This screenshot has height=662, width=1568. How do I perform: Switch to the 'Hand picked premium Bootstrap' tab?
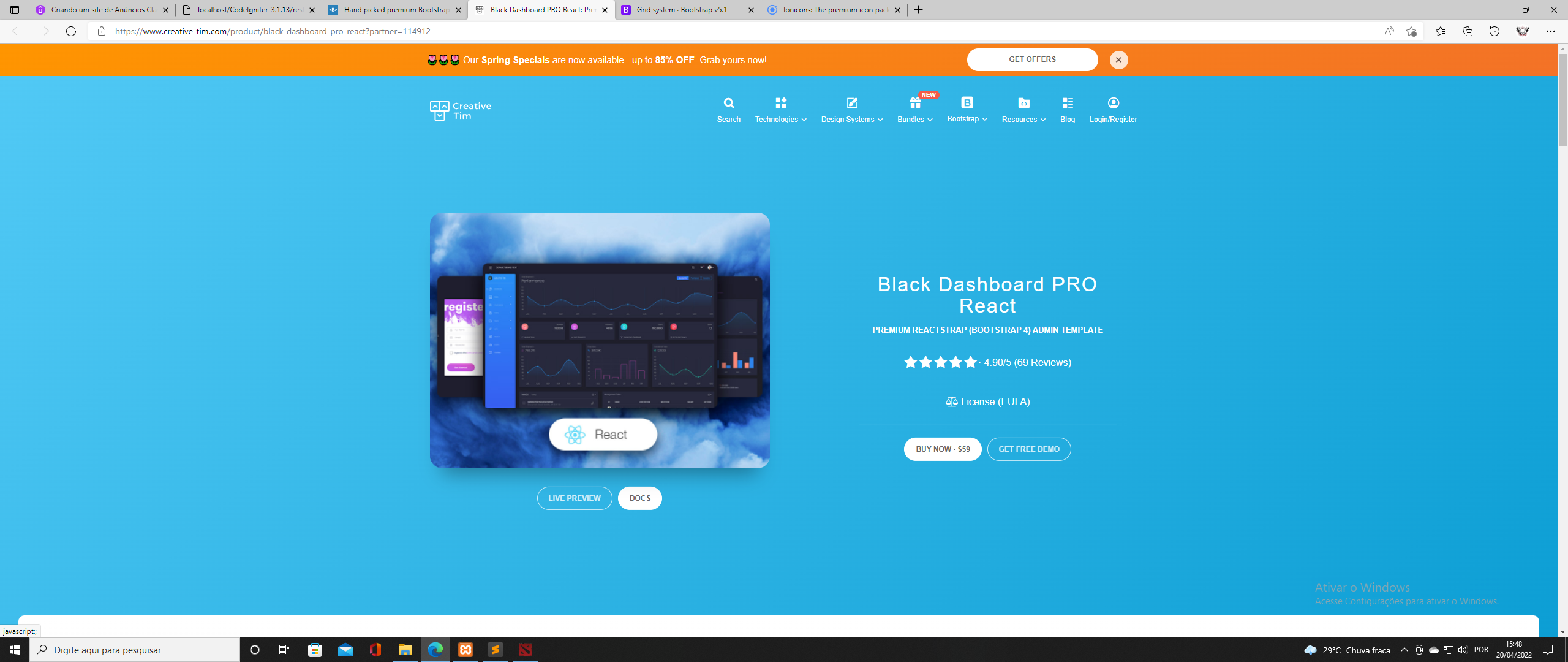point(395,10)
